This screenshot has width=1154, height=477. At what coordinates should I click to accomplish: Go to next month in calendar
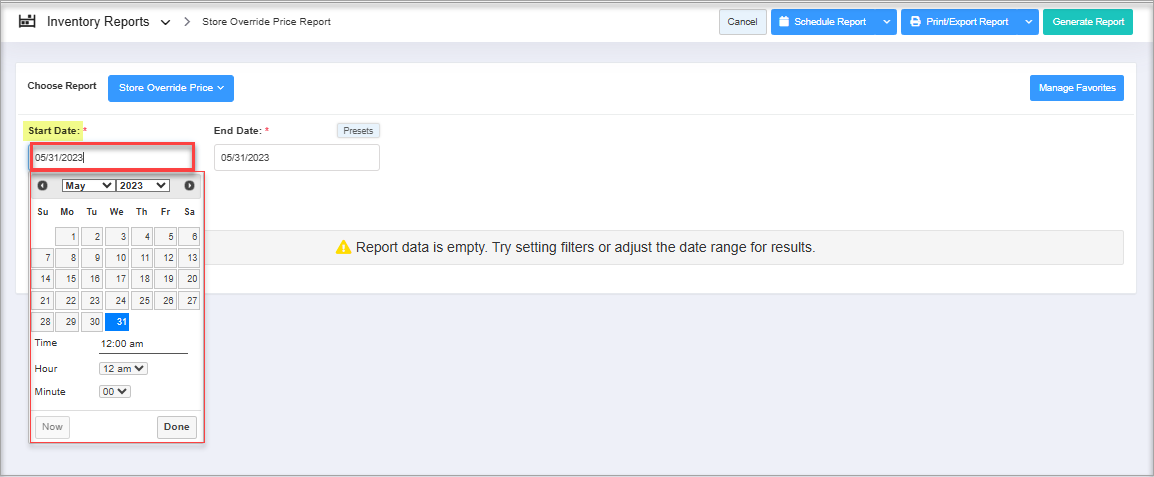(x=189, y=185)
